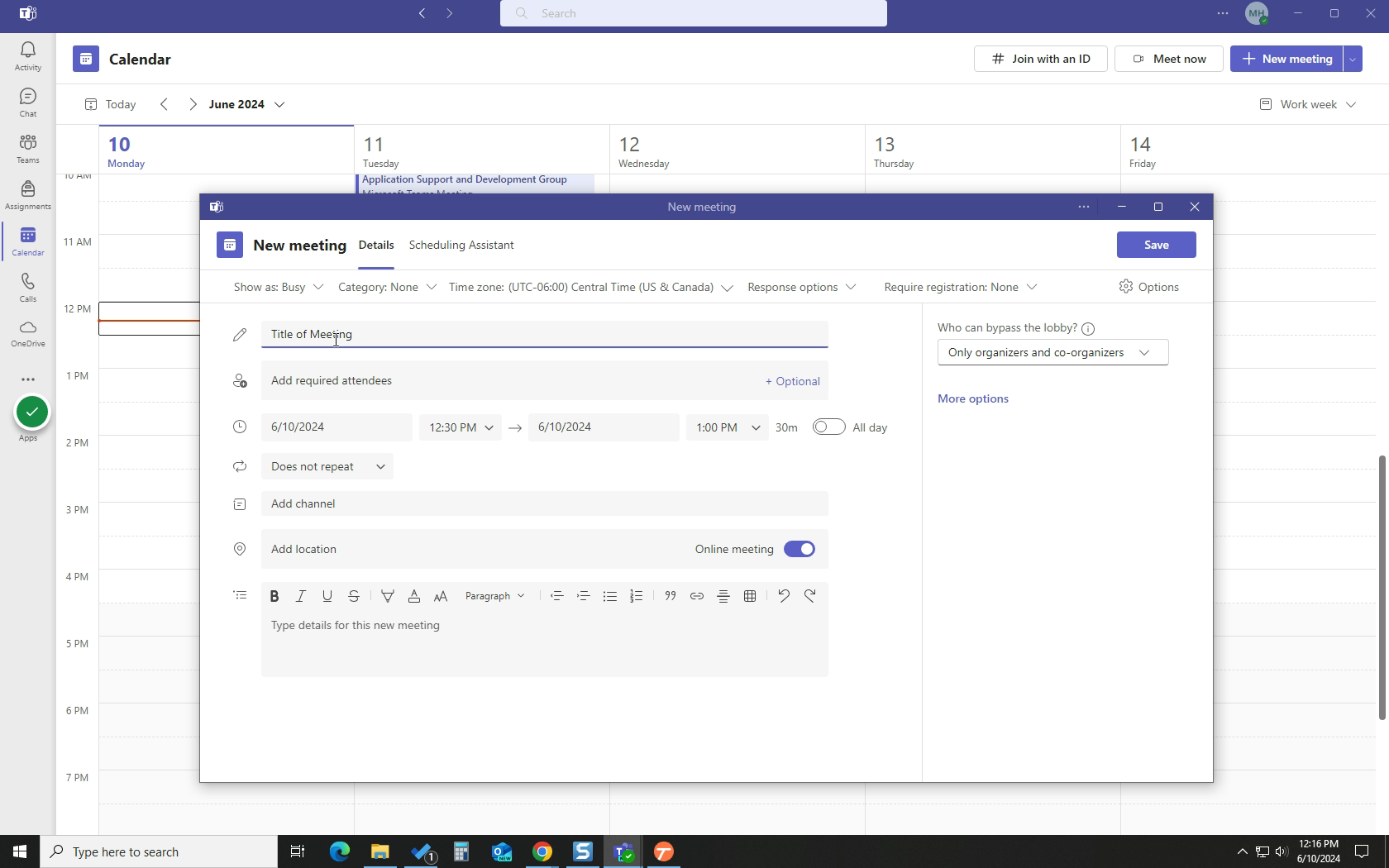This screenshot has height=868, width=1389.
Task: Toggle bold formatting in meeting details
Action: (274, 596)
